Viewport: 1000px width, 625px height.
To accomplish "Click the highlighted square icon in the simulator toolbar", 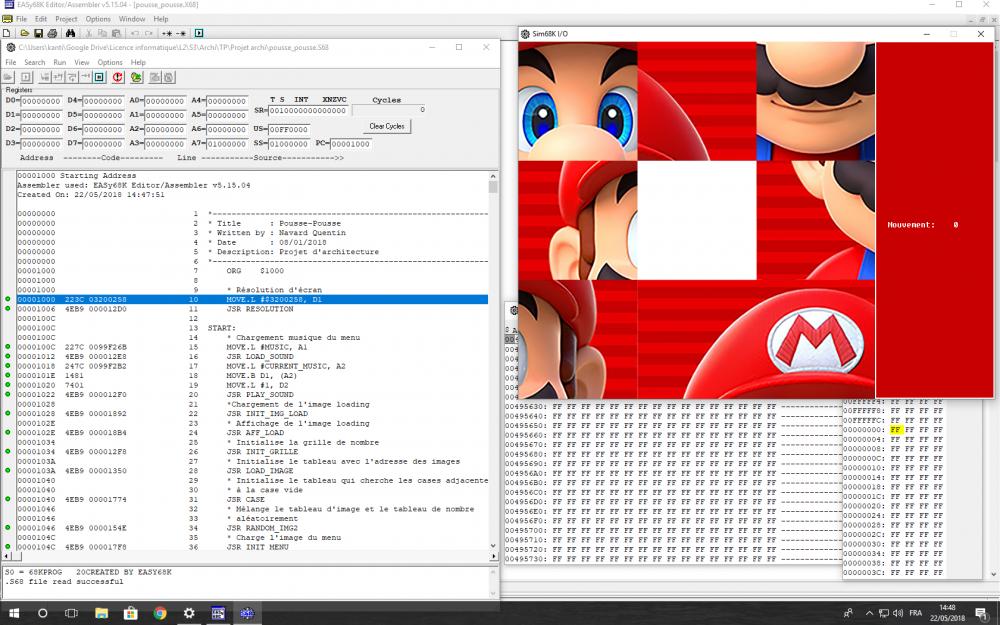I will tap(99, 77).
